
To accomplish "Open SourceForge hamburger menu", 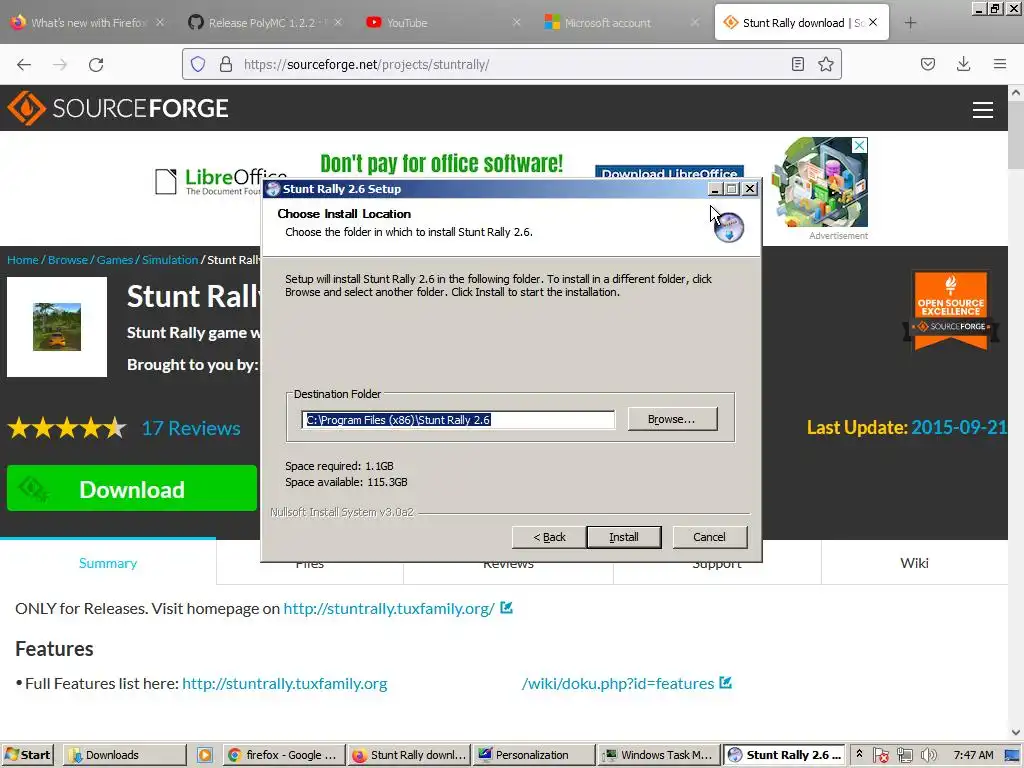I will 982,110.
